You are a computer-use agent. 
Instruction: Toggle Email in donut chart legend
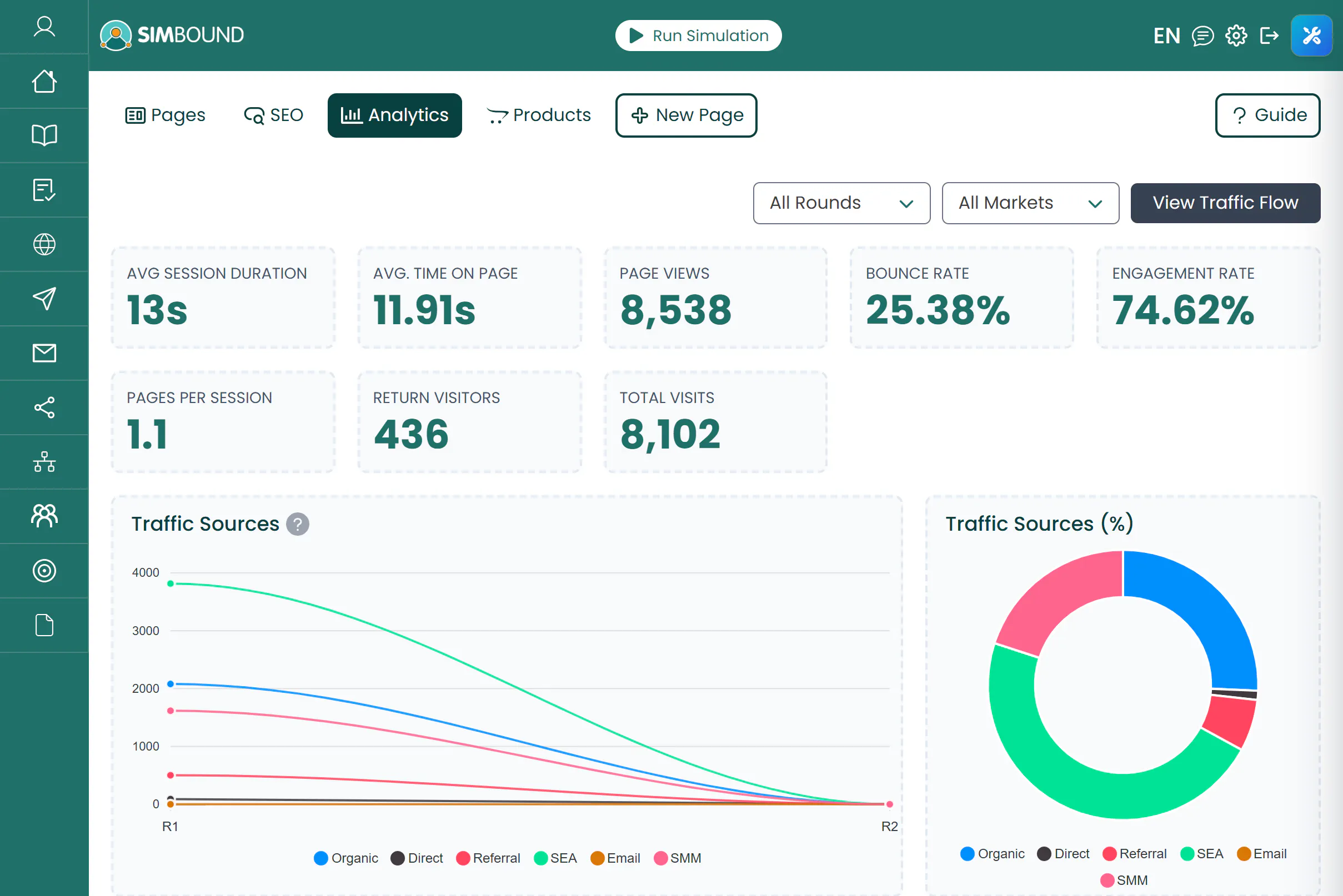coord(1262,854)
